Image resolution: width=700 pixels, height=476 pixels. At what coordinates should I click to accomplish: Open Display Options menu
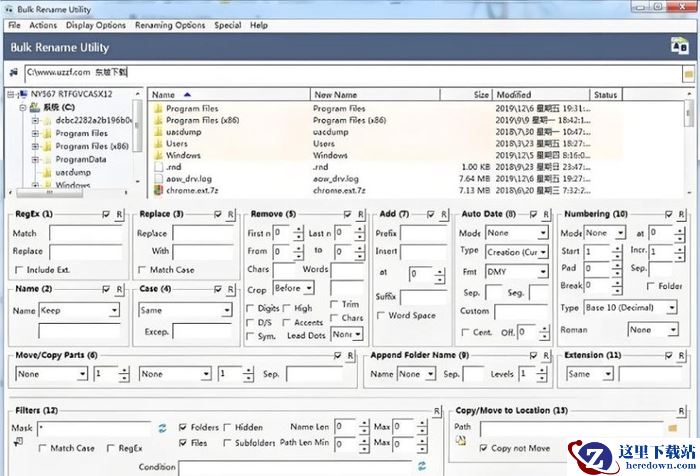(x=96, y=25)
